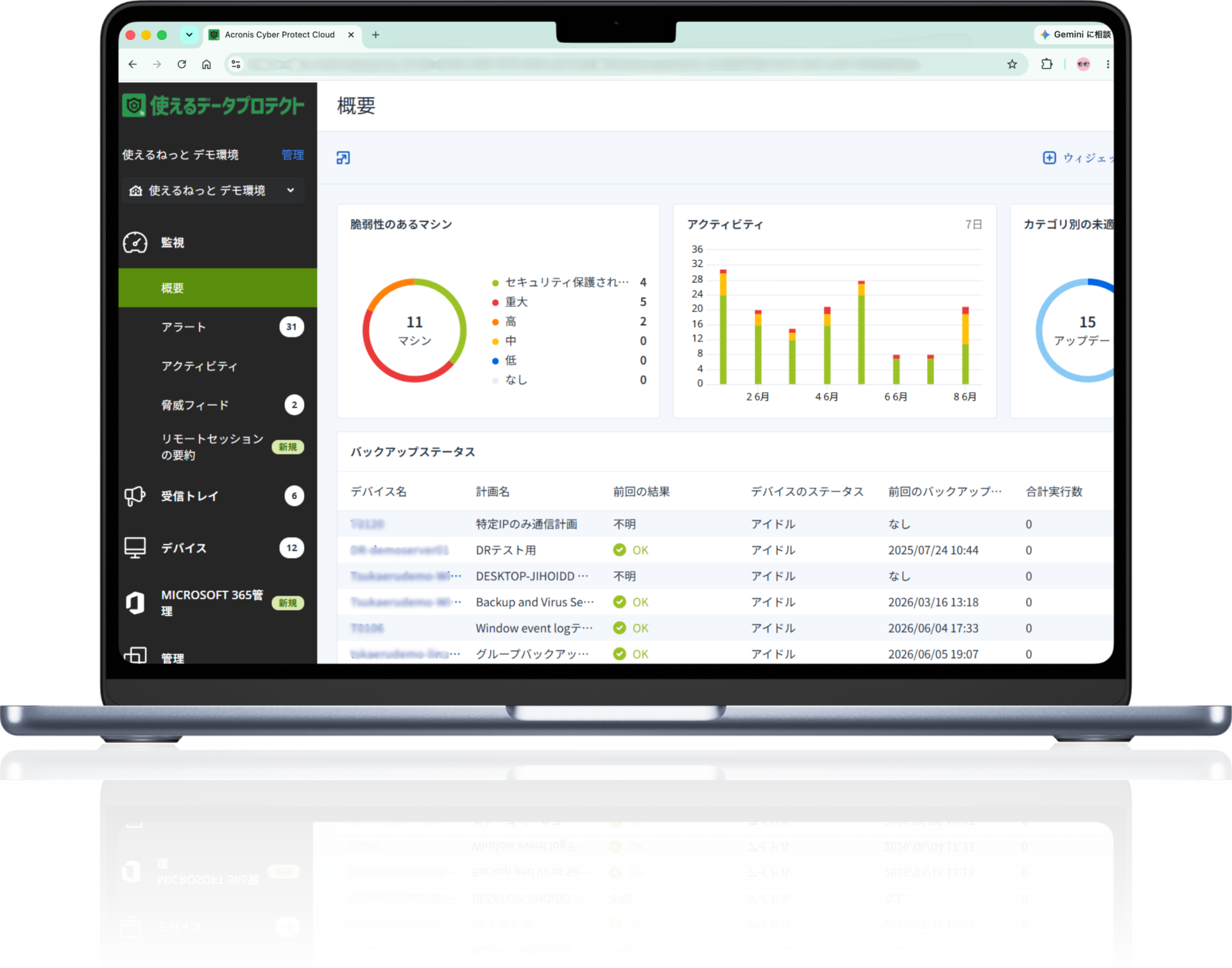Click the デバイス monitor icon
This screenshot has height=968, width=1232.
pos(135,548)
